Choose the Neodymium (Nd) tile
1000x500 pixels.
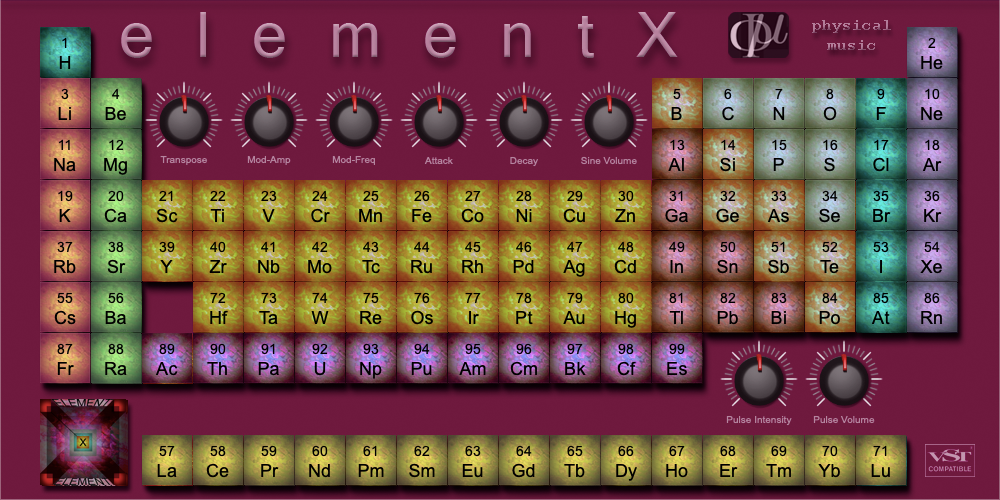click(320, 460)
